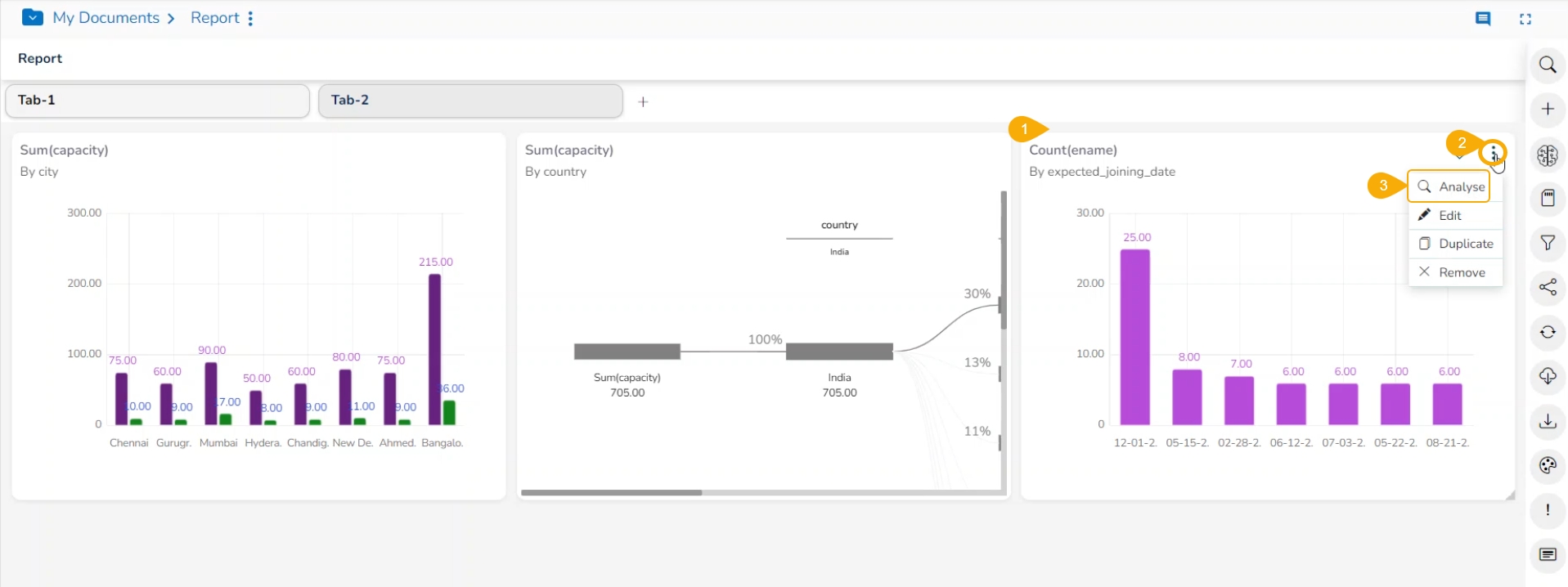Viewport: 1568px width, 587px height.
Task: Open the color palette theme icon
Action: 1547,466
